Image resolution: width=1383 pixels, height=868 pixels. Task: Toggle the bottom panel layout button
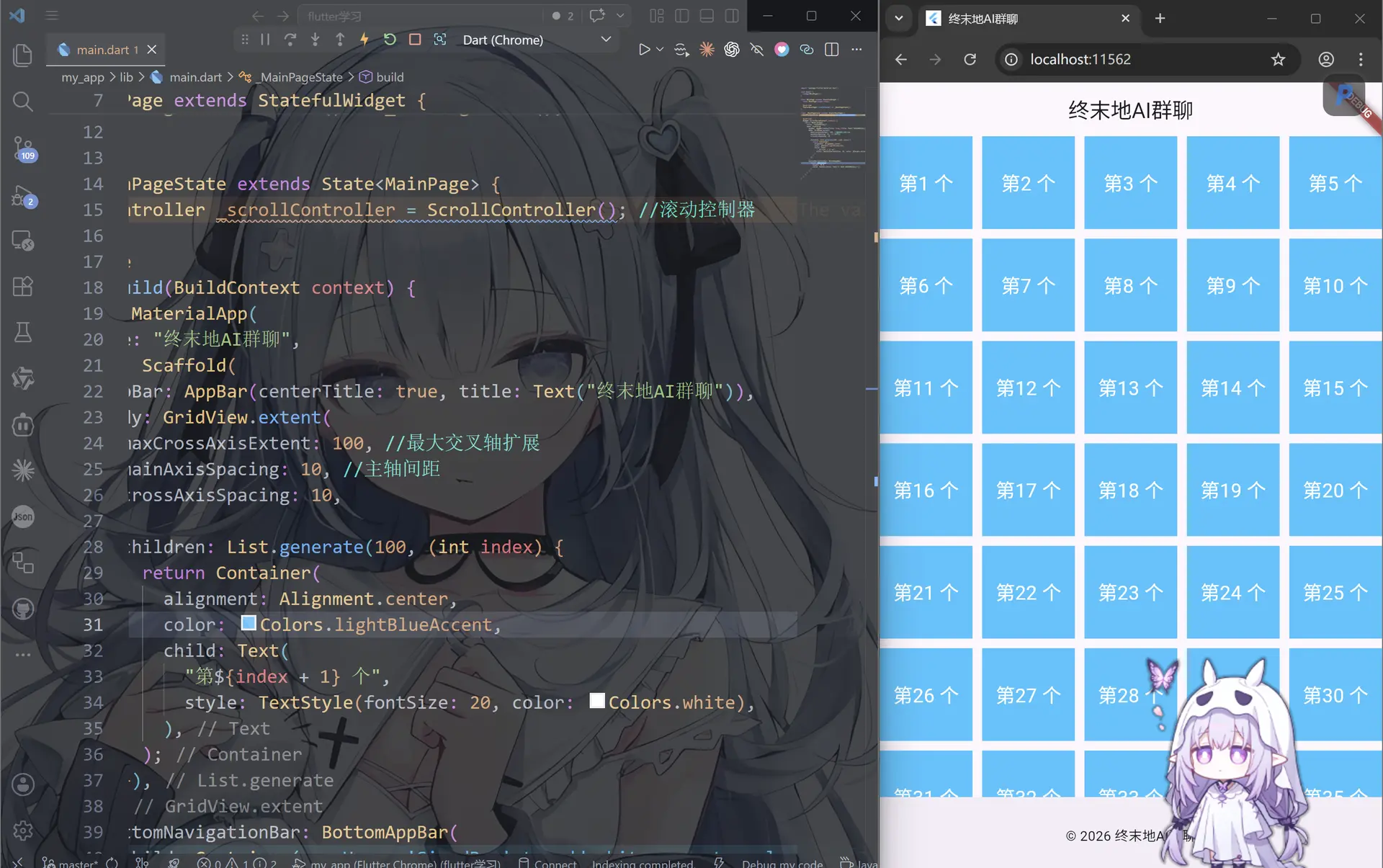(x=707, y=16)
